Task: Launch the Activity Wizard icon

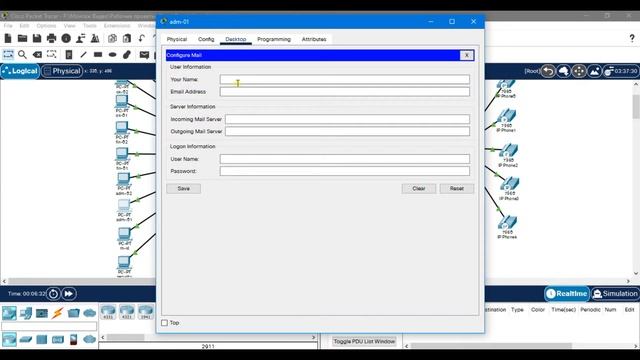Action: click(80, 38)
